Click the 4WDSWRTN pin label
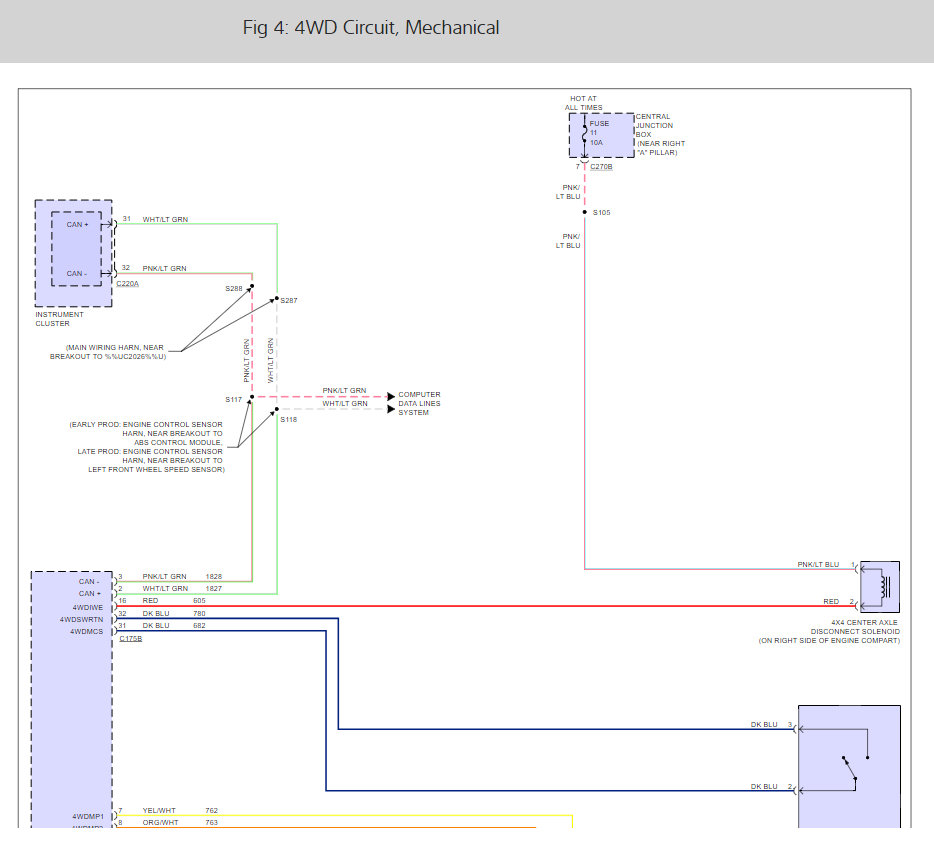This screenshot has height=850, width=934. pos(81,619)
